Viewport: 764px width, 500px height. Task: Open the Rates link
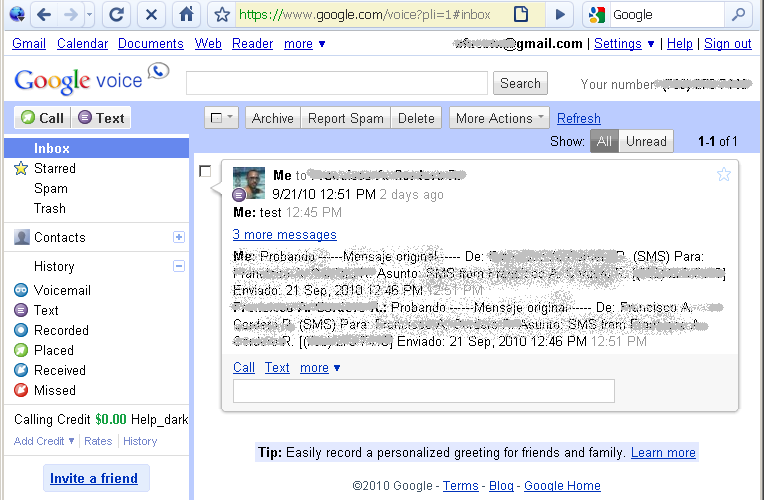[x=98, y=441]
